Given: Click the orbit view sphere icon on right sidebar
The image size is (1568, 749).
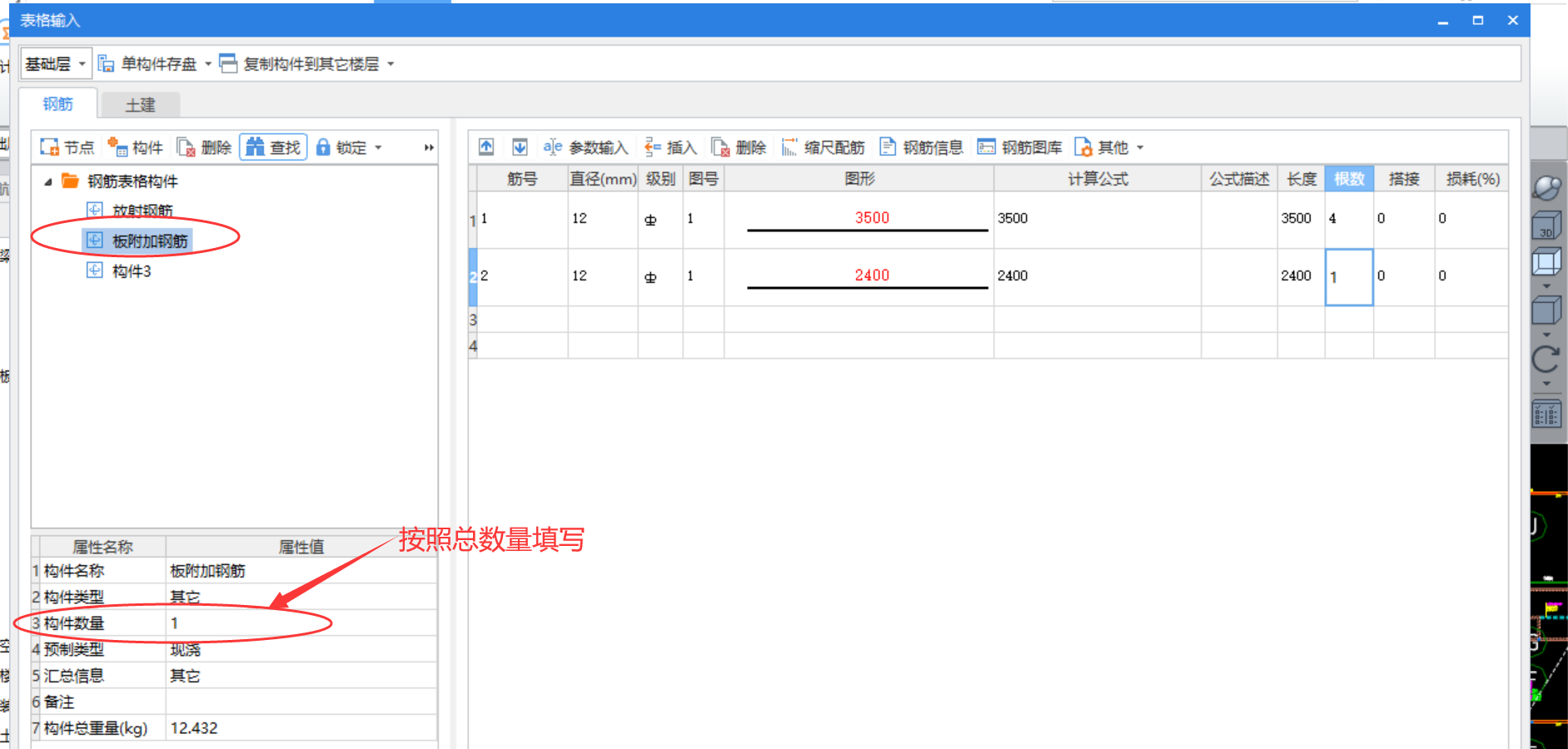Looking at the screenshot, I should (x=1546, y=187).
